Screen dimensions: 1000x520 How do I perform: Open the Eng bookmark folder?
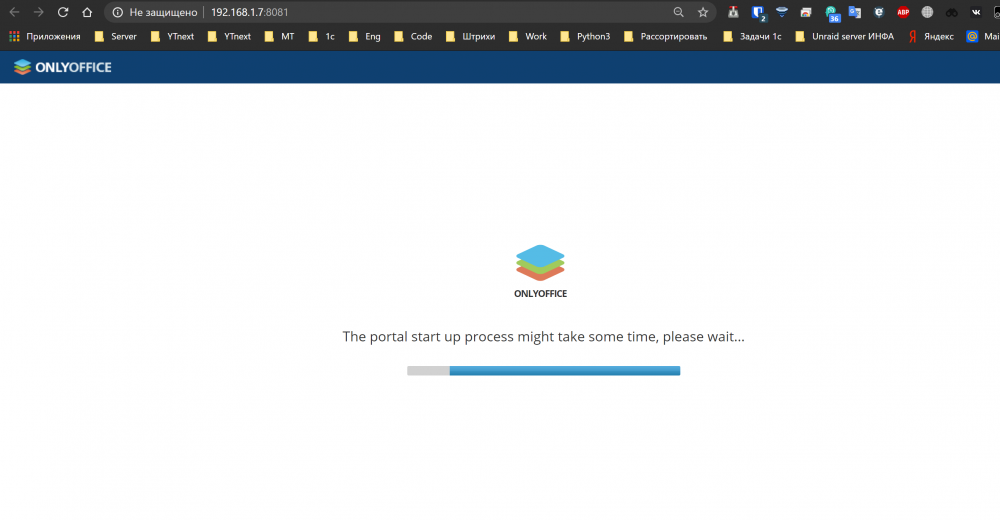tap(364, 36)
